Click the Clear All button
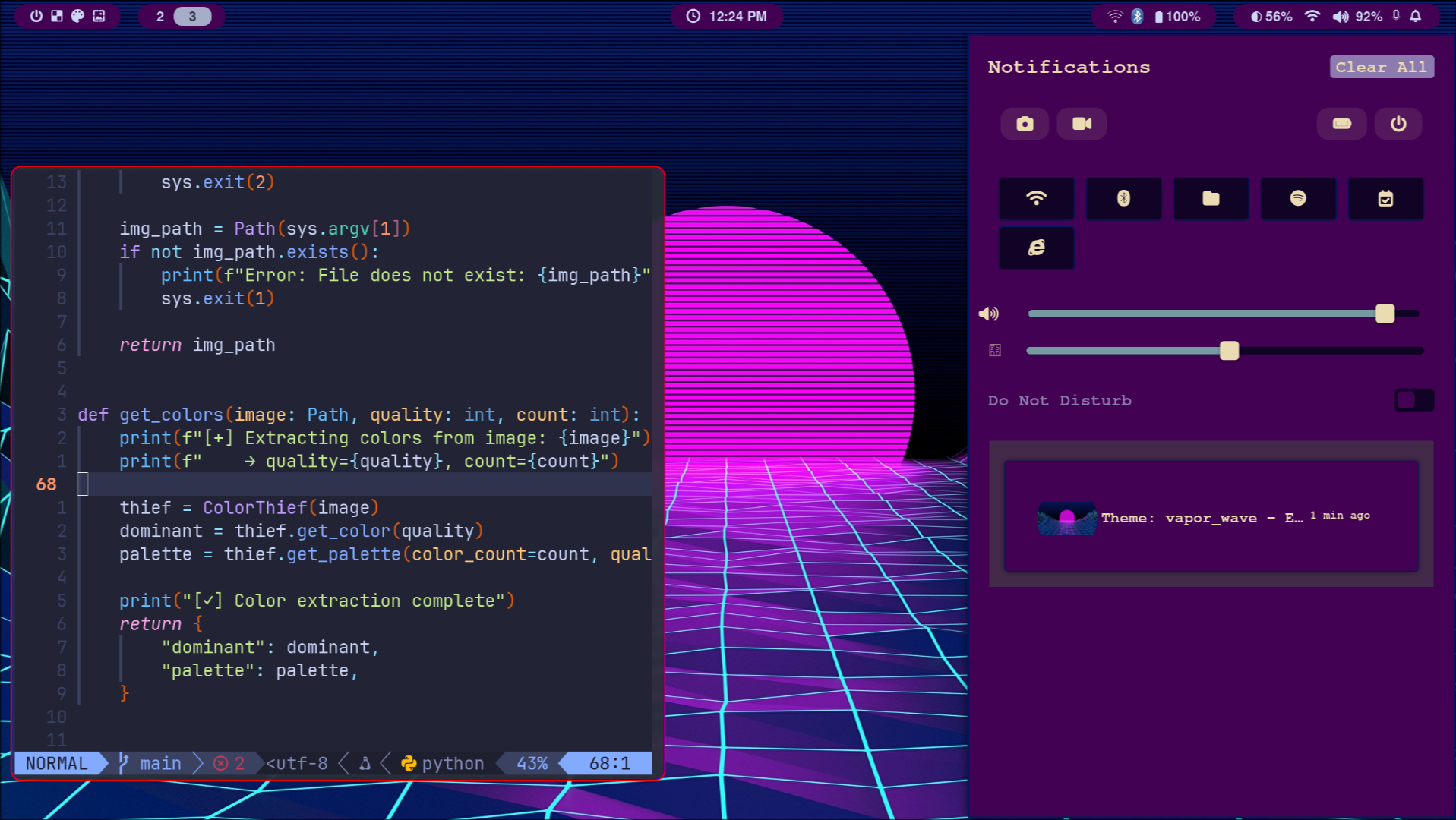 1382,67
